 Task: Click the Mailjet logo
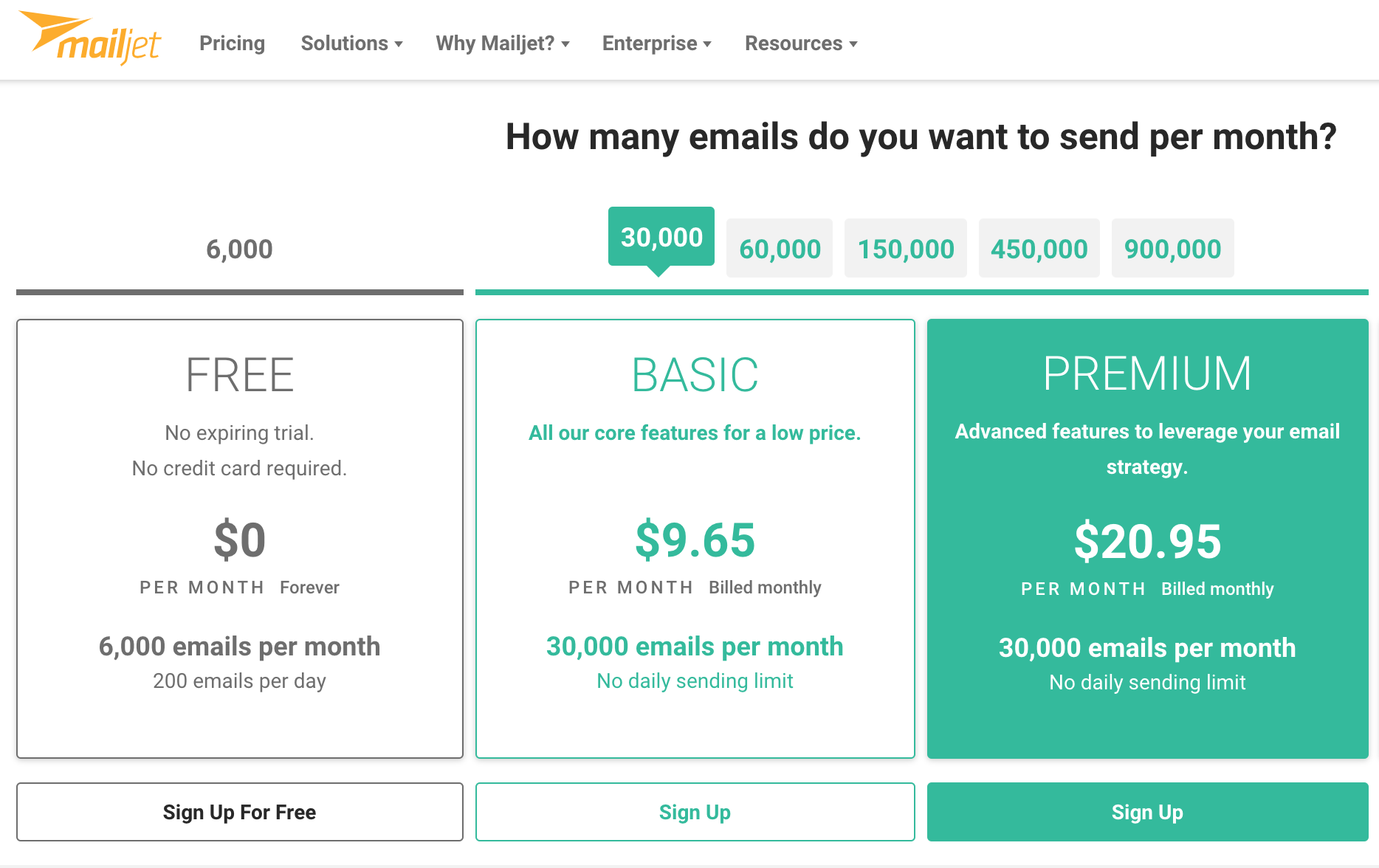pos(90,38)
